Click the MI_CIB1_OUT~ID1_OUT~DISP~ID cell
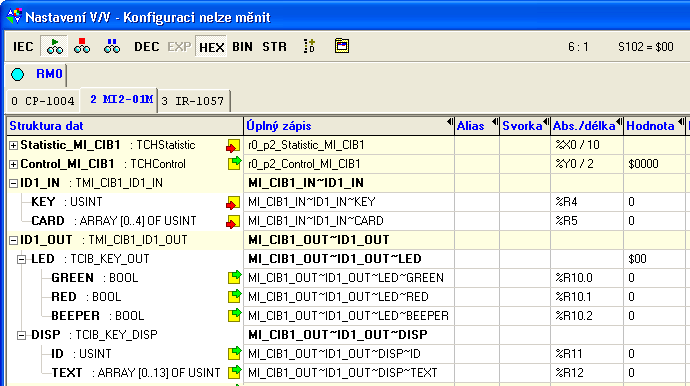 pos(349,353)
